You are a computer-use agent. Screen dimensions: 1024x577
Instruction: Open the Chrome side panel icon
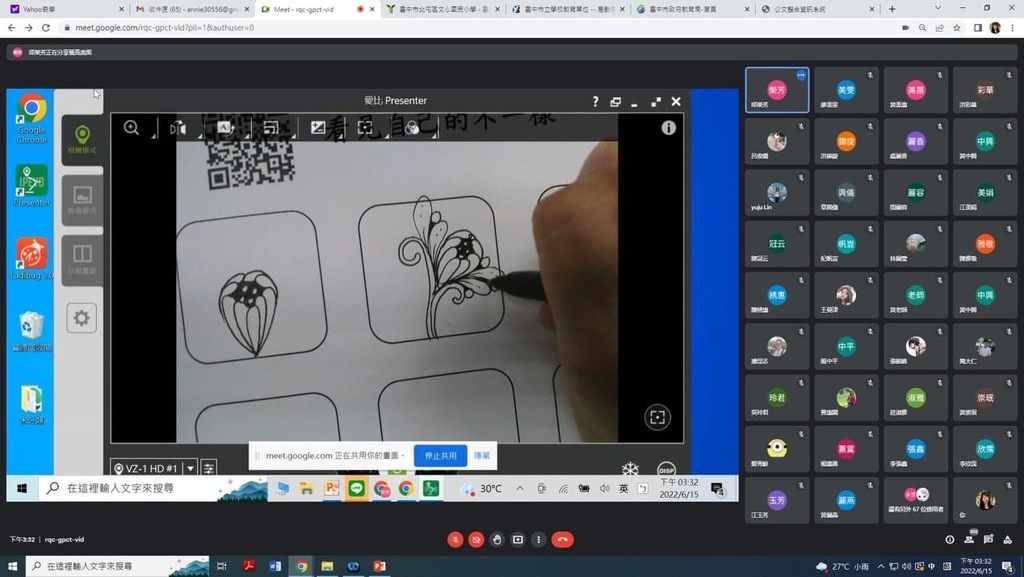click(978, 28)
